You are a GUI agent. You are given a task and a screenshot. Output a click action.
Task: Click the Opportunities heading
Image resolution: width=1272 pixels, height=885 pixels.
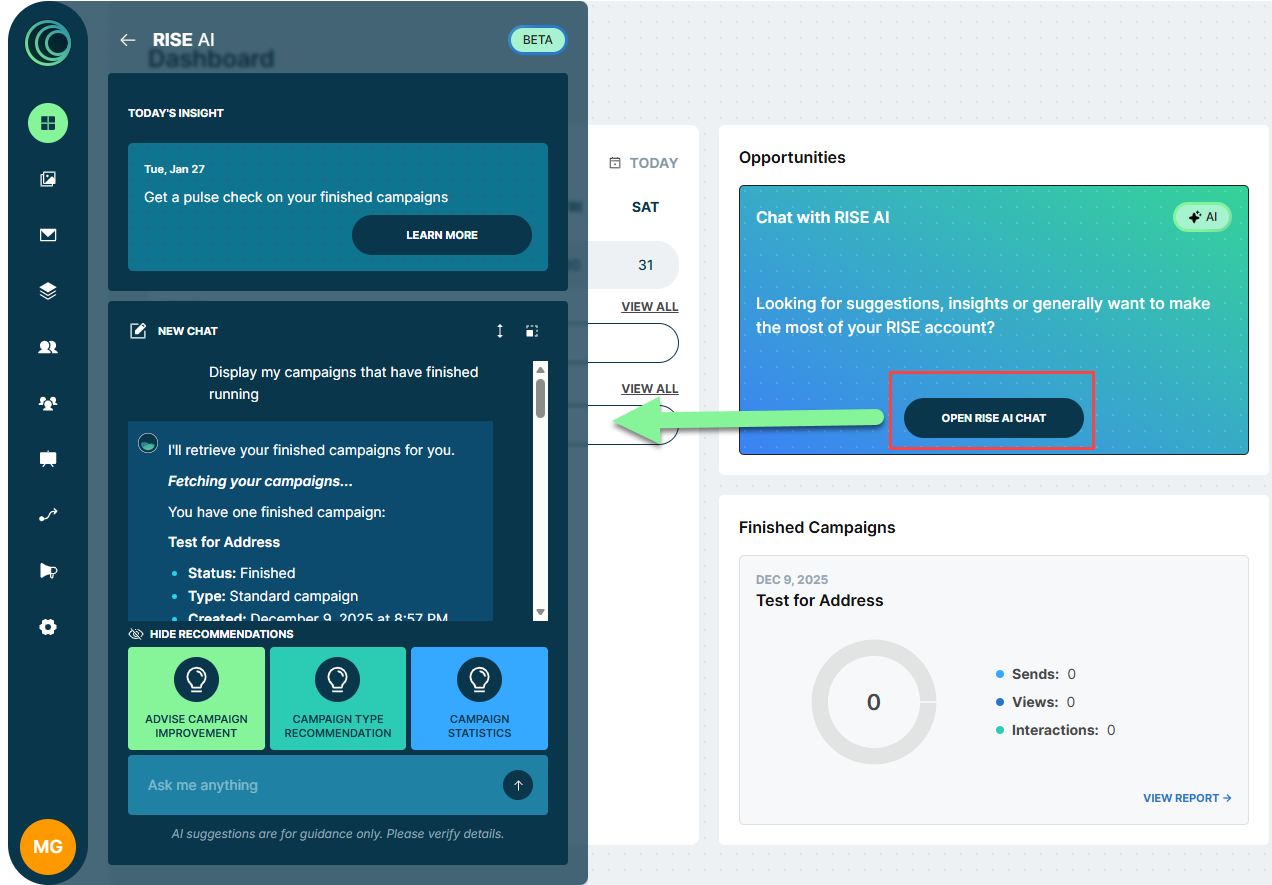pyautogui.click(x=792, y=157)
